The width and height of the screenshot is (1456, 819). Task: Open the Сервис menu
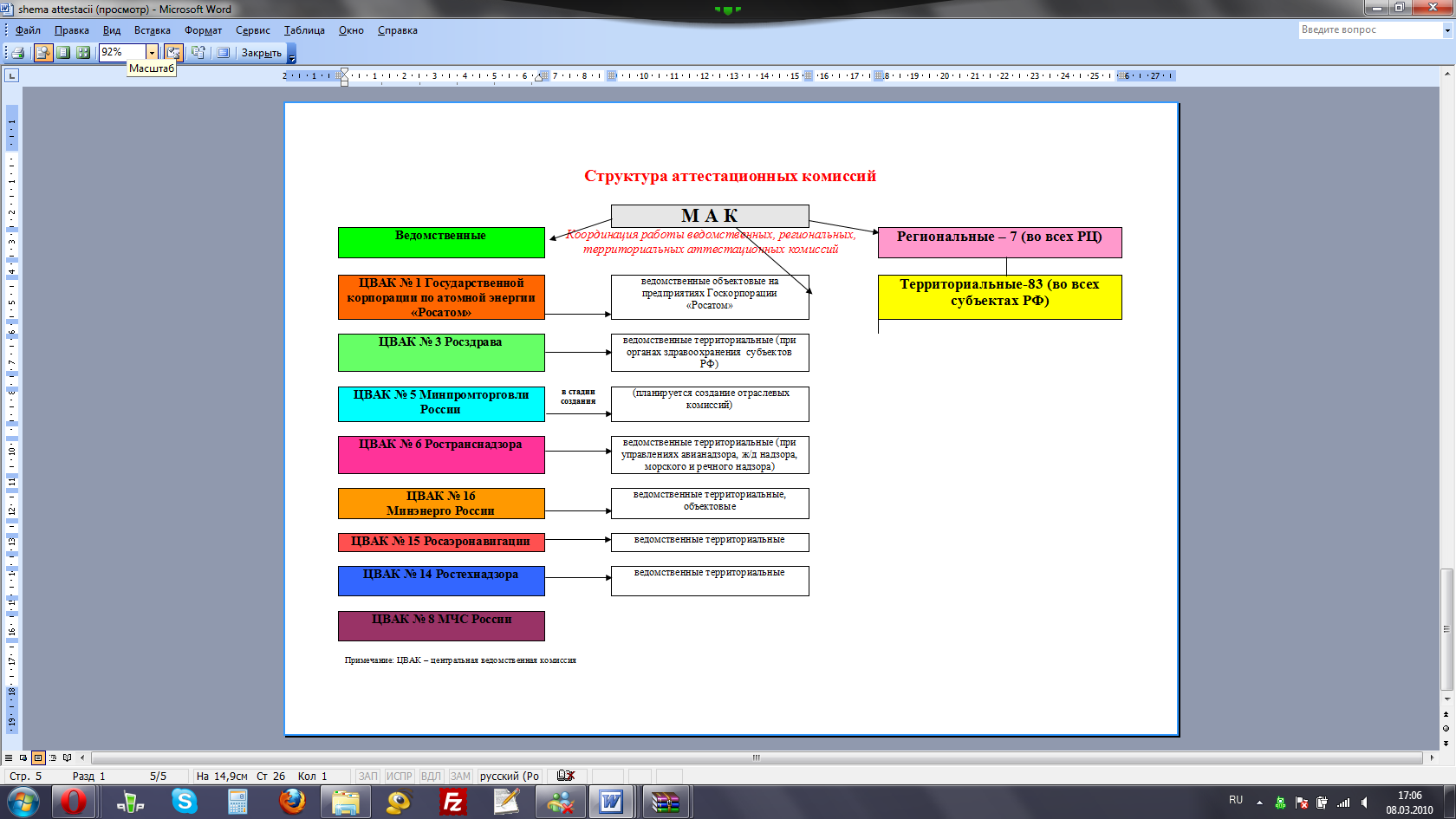(253, 30)
